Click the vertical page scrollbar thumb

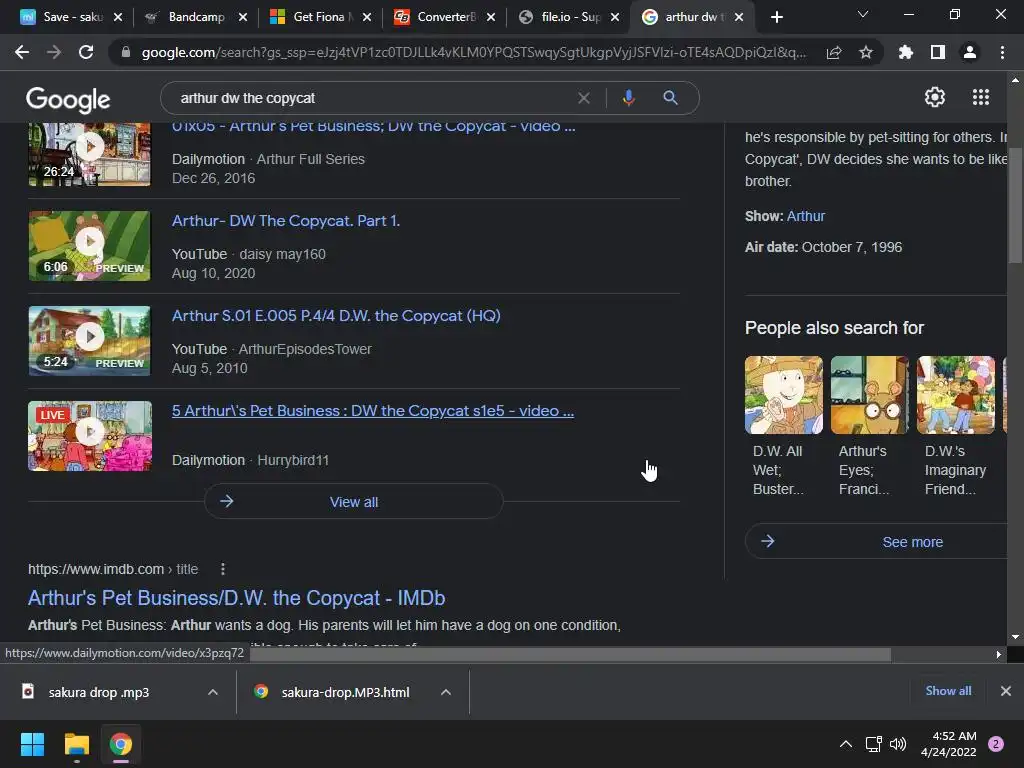(1015, 206)
